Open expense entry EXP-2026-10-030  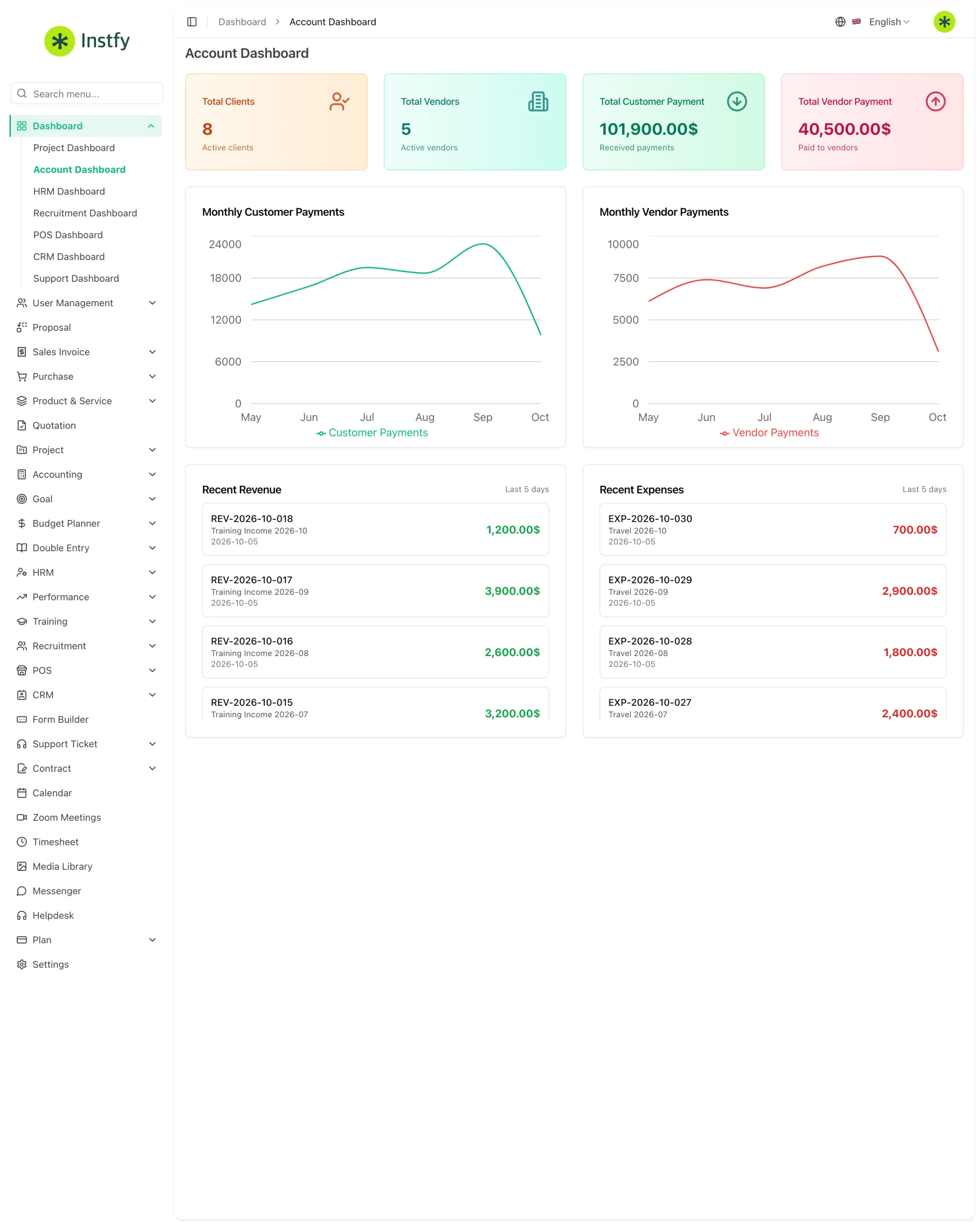tap(773, 529)
